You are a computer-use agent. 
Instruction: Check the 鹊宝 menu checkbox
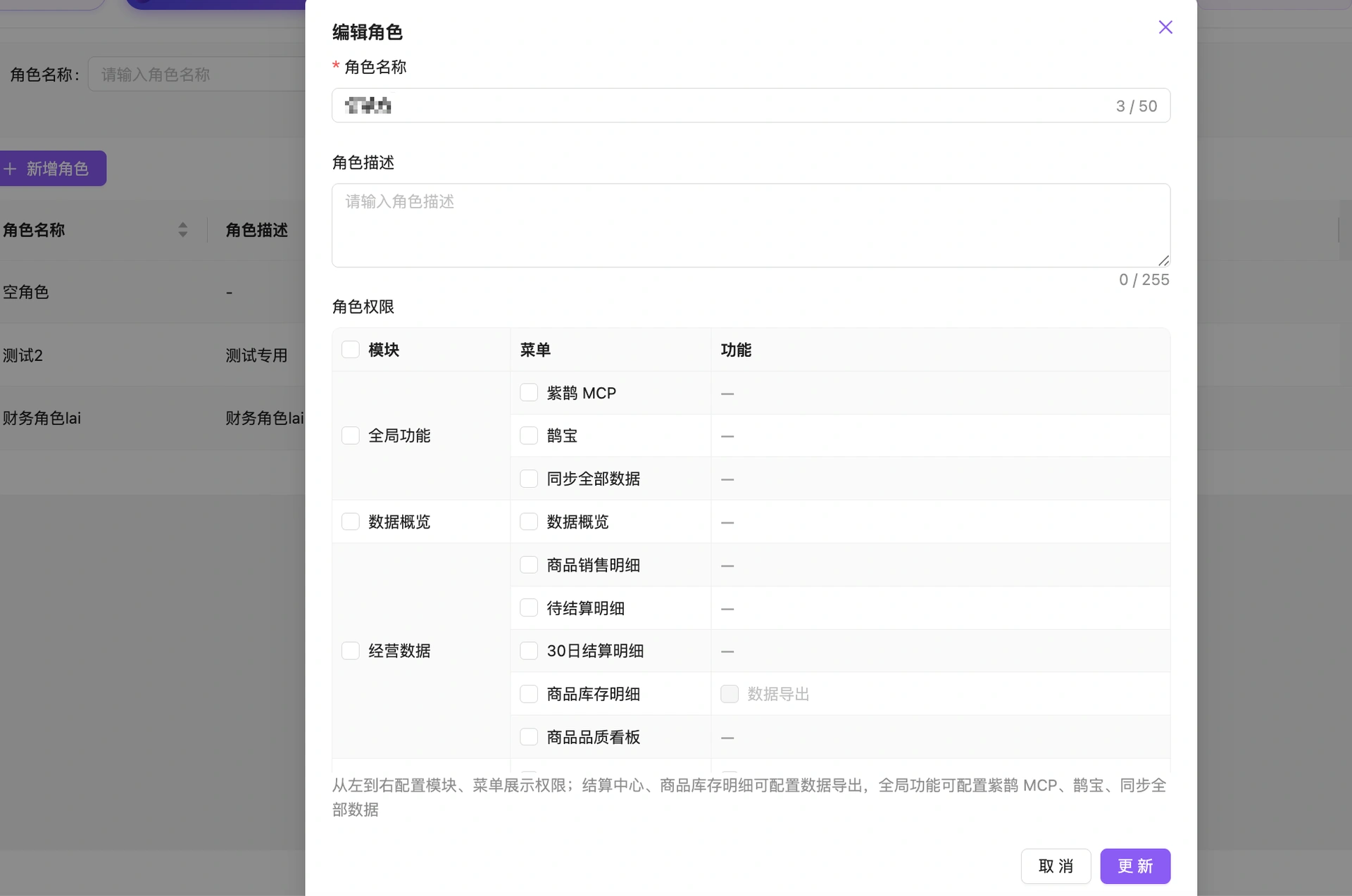point(529,436)
